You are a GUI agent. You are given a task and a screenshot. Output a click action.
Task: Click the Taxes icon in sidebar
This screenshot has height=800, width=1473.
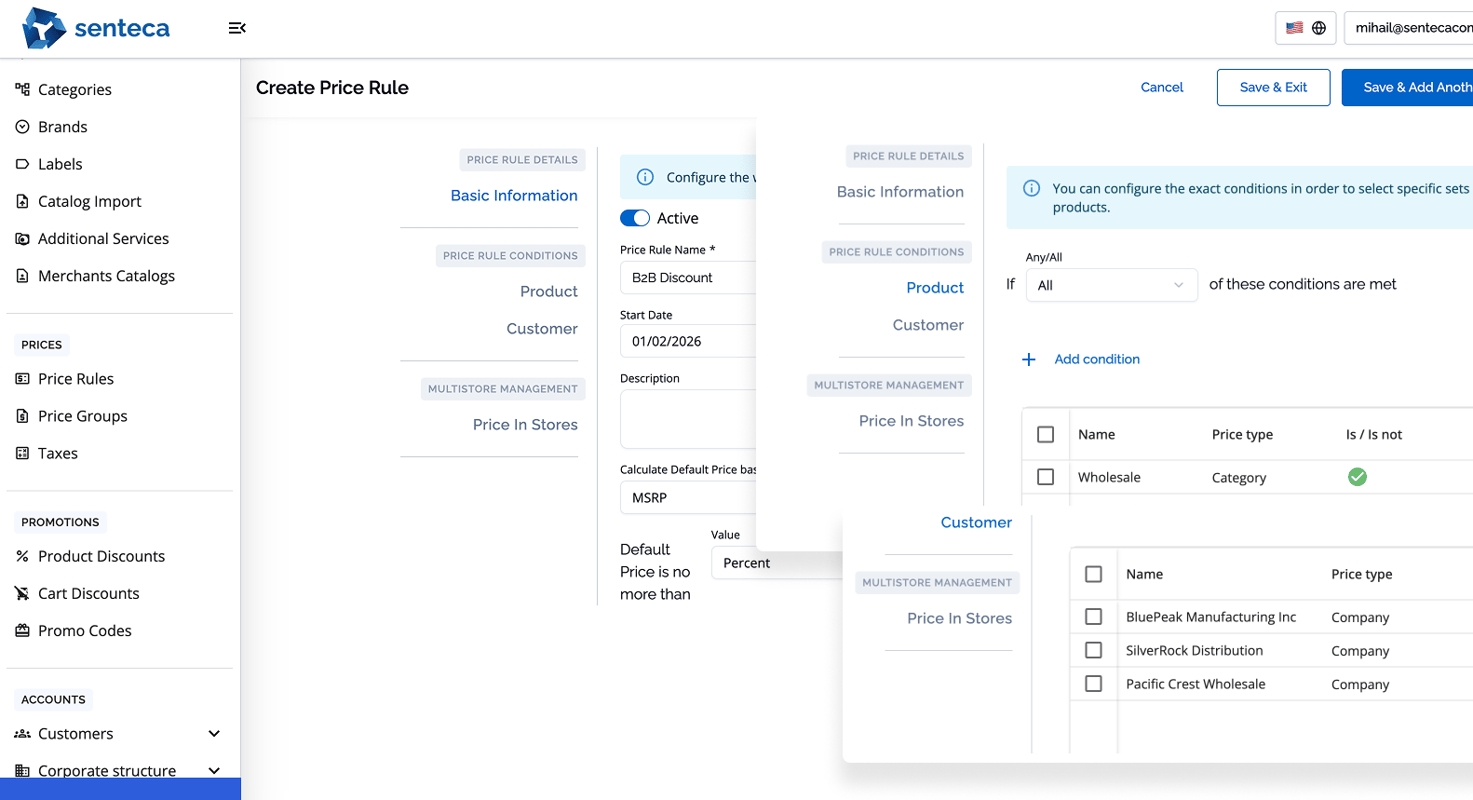tap(21, 453)
